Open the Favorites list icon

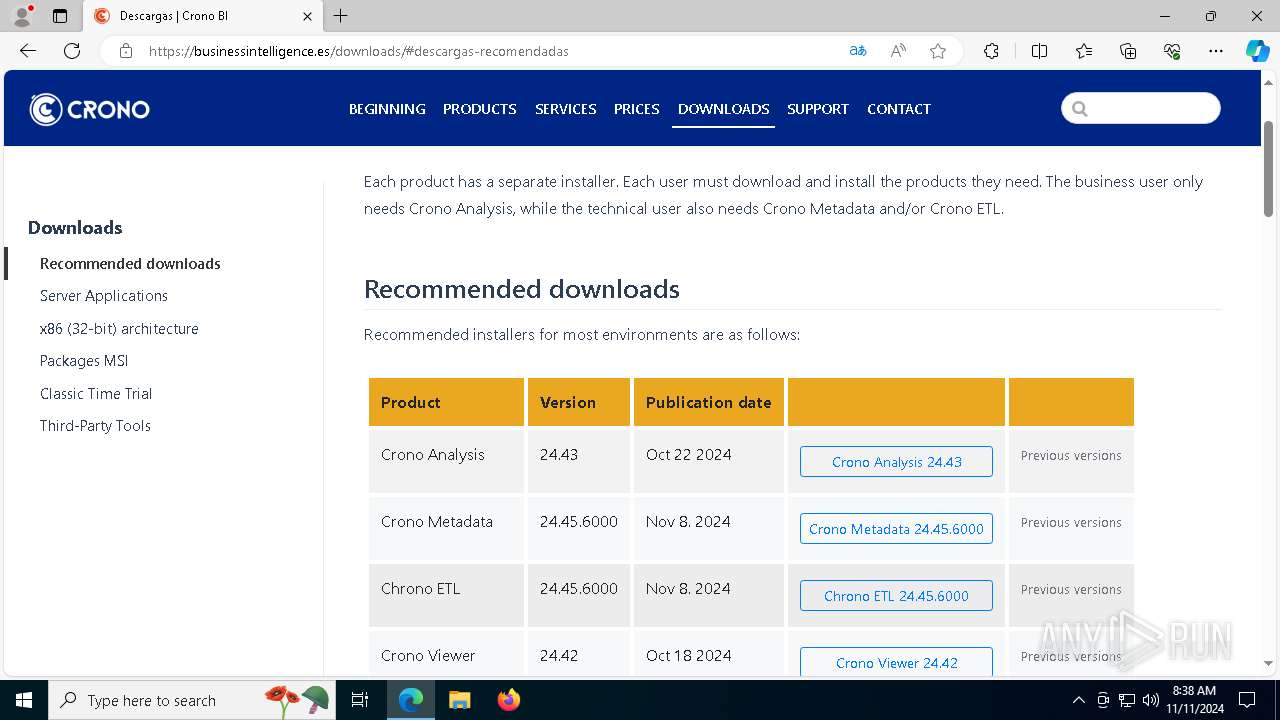pyautogui.click(x=1084, y=51)
